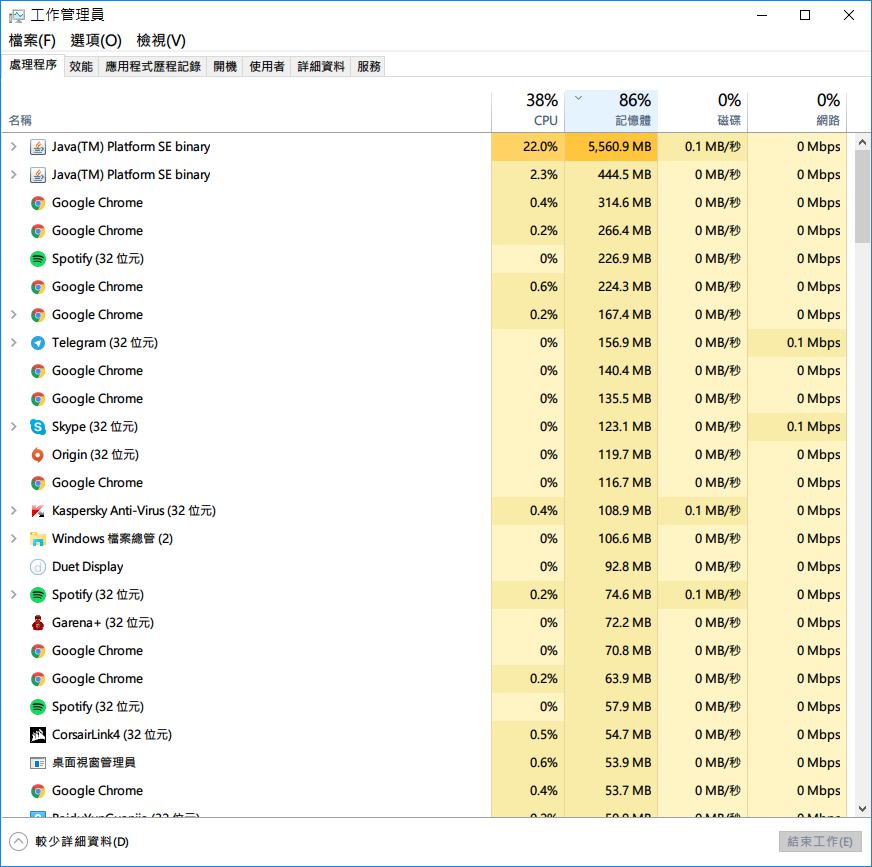Open the 檔案(F) menu

pos(32,41)
